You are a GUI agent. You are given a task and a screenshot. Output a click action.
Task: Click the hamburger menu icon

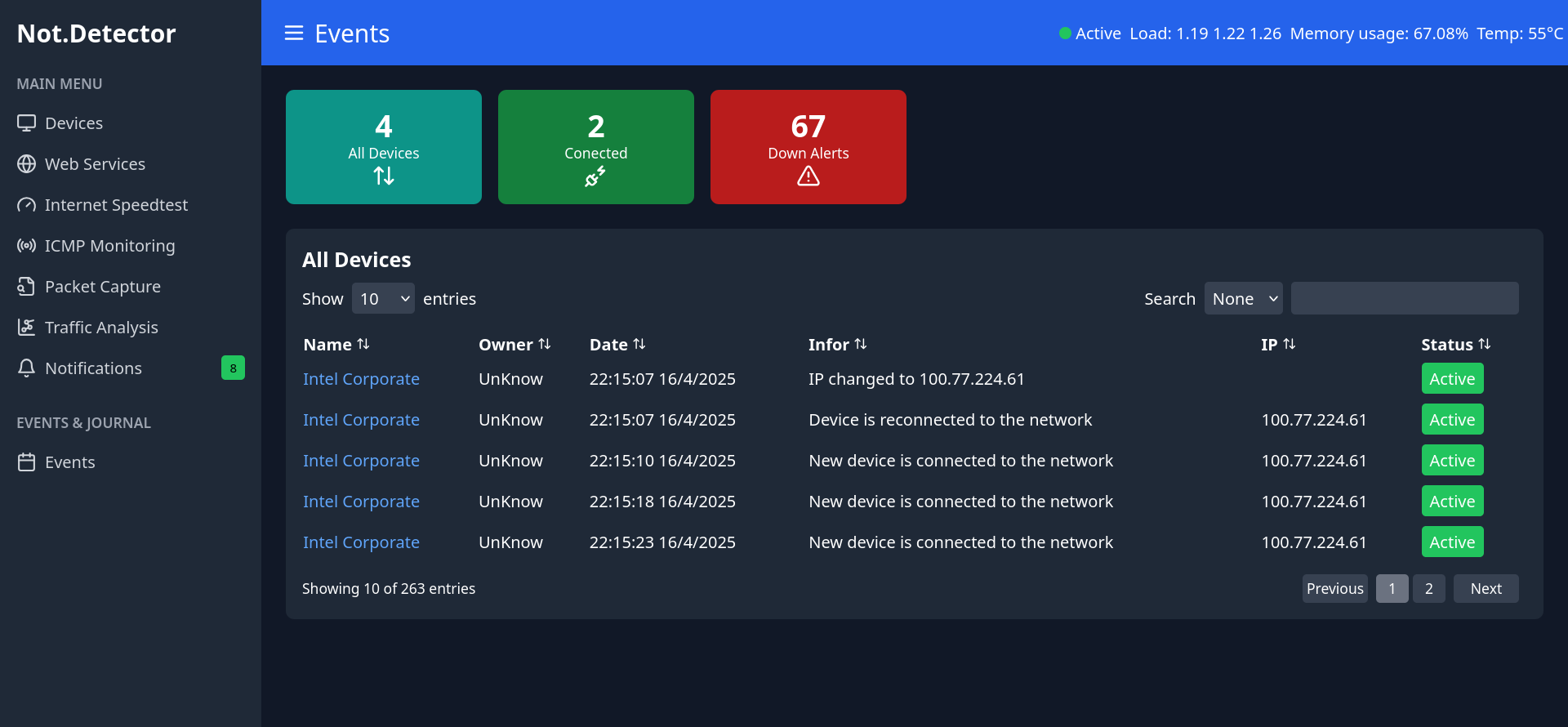pos(294,33)
